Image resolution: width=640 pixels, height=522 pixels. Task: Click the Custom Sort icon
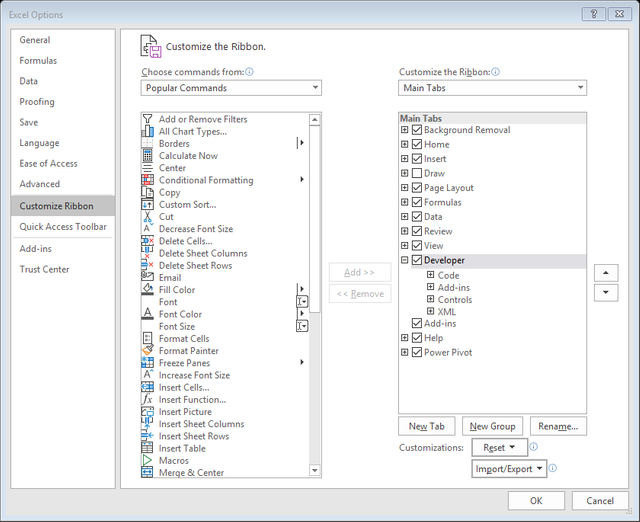147,204
